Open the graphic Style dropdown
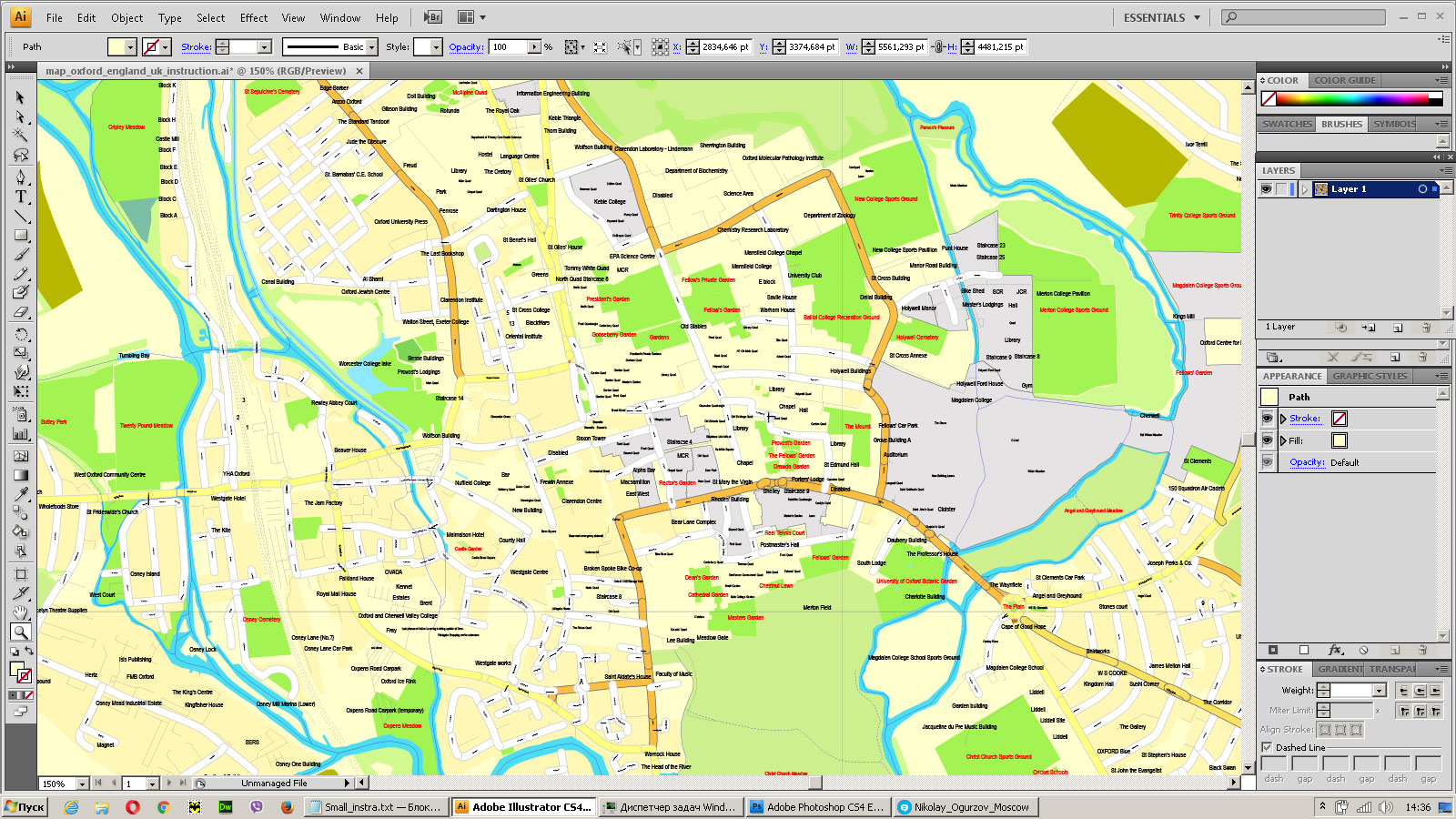Image resolution: width=1456 pixels, height=819 pixels. 436,47
